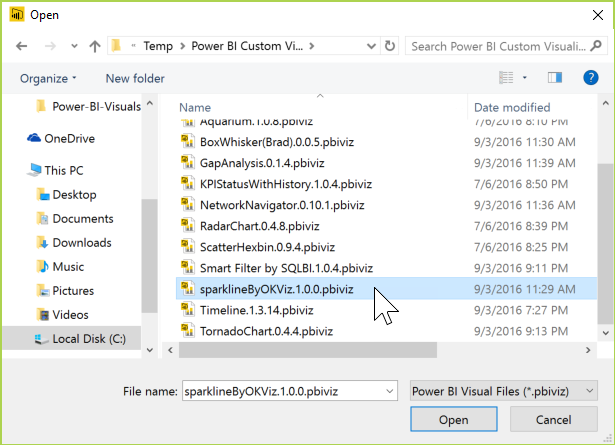615x445 pixels.
Task: Open the Desktop folder in the sidebar
Action: pyautogui.click(x=67, y=194)
